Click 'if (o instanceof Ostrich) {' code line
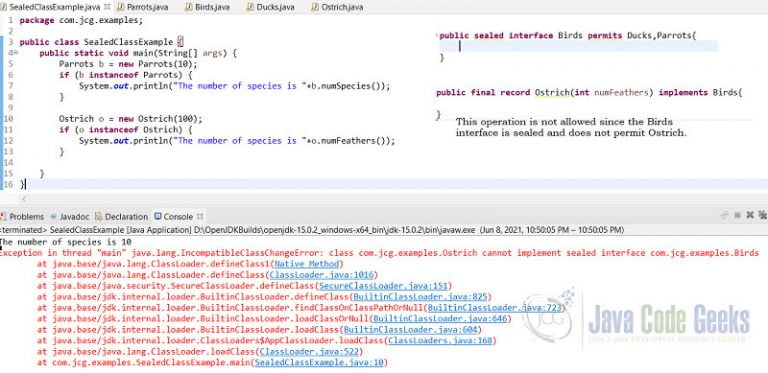 [x=126, y=129]
